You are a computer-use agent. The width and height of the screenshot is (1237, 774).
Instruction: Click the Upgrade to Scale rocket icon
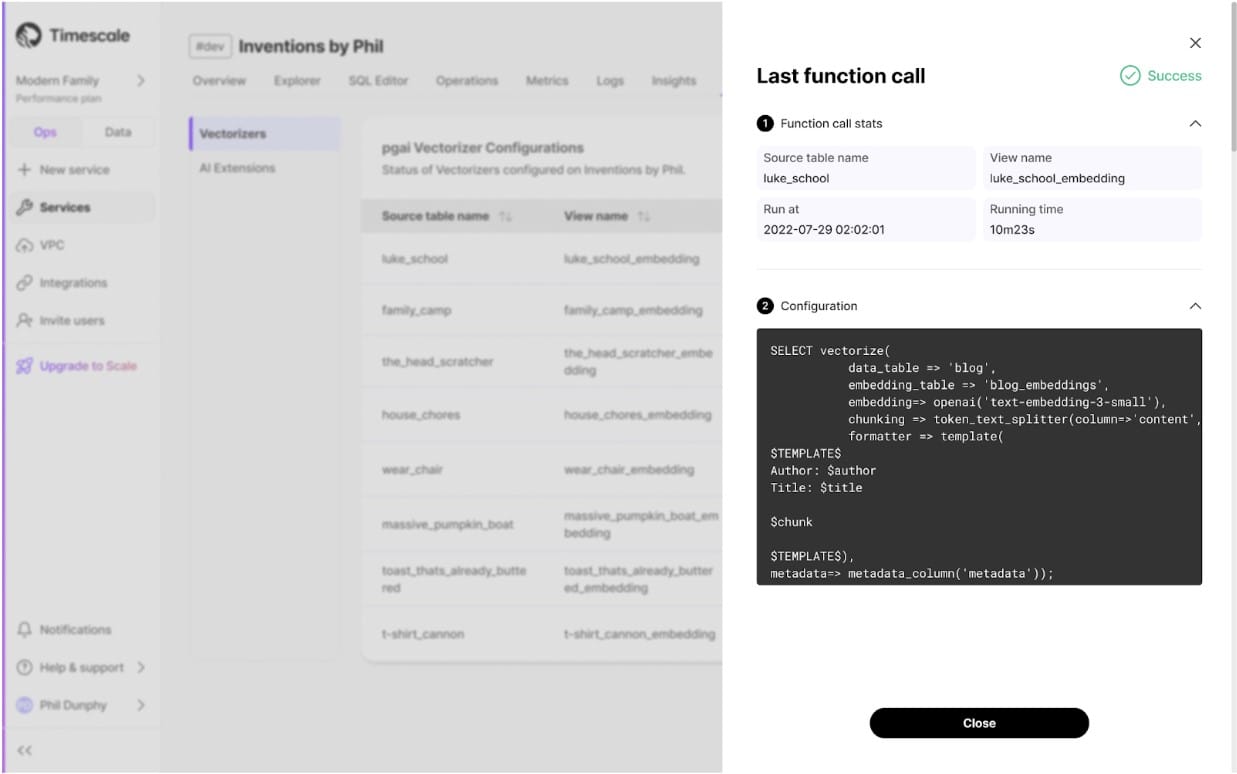(x=25, y=366)
